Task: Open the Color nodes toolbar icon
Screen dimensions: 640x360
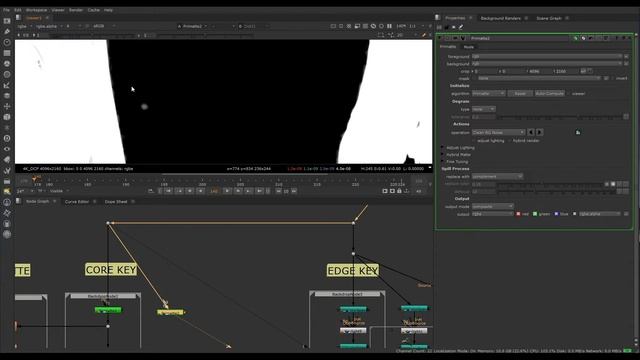Action: pyautogui.click(x=7, y=64)
